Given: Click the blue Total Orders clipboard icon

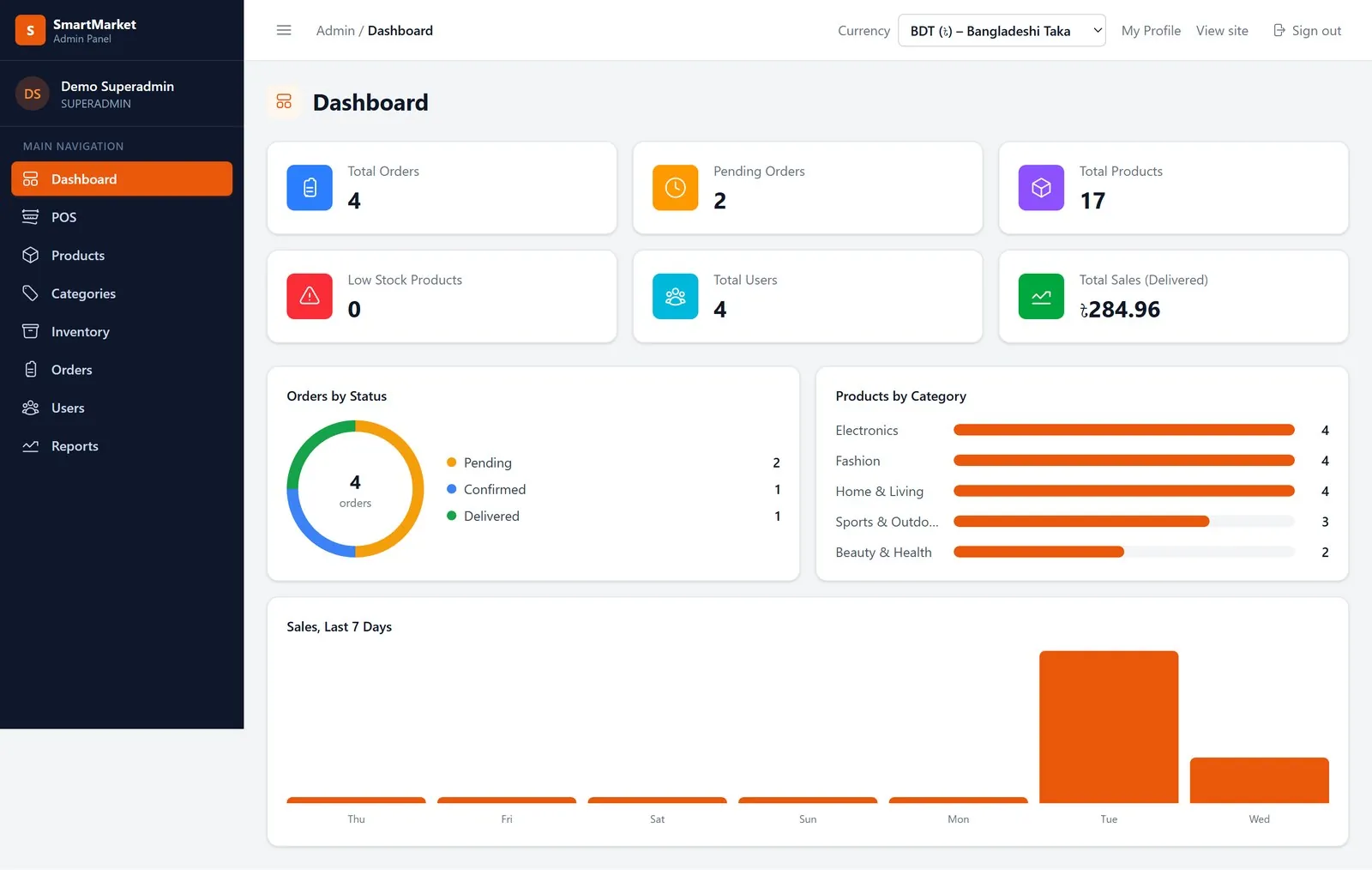Looking at the screenshot, I should 310,187.
